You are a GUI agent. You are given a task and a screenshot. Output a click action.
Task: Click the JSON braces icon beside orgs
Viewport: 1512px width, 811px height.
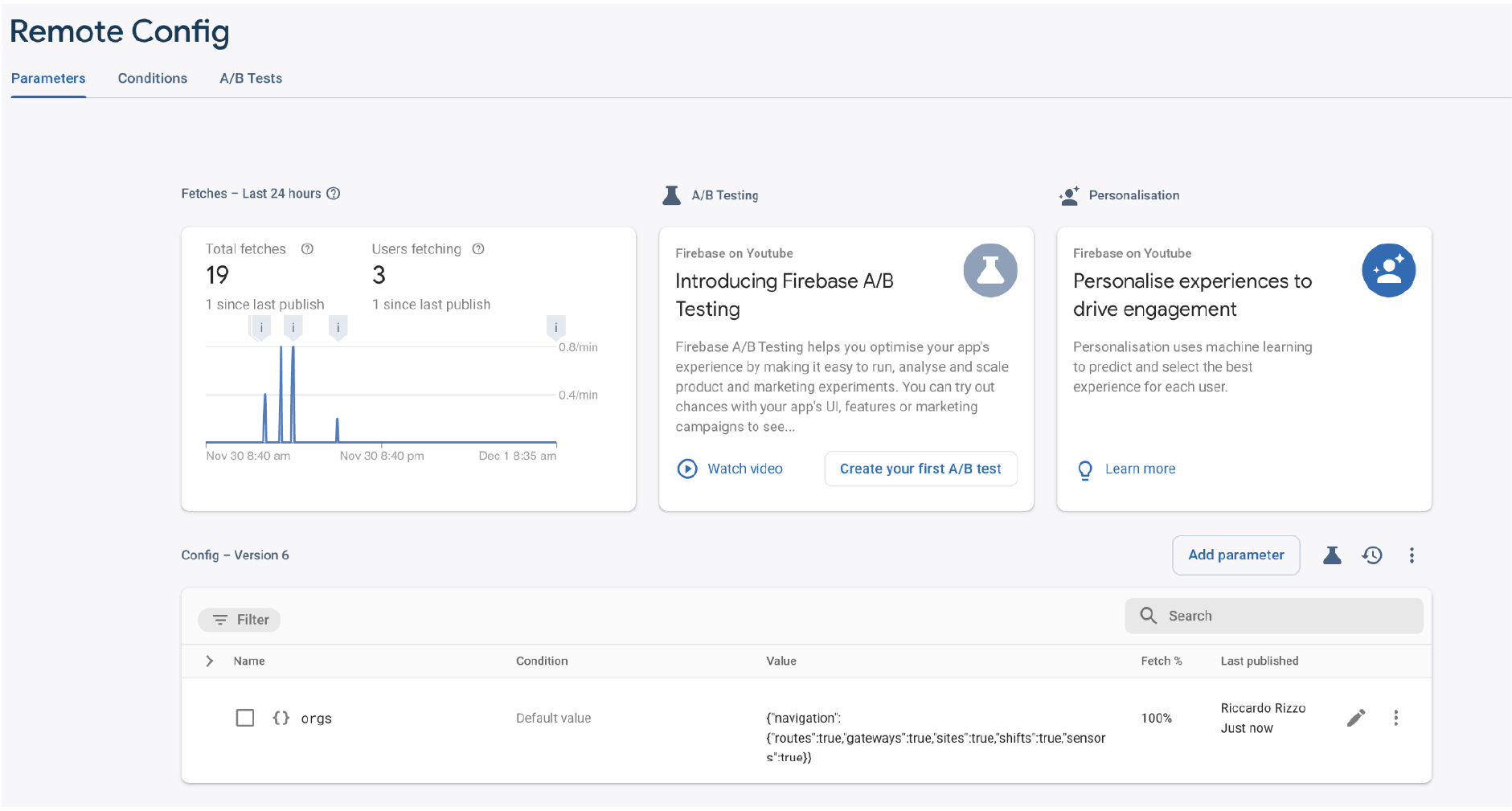[281, 718]
